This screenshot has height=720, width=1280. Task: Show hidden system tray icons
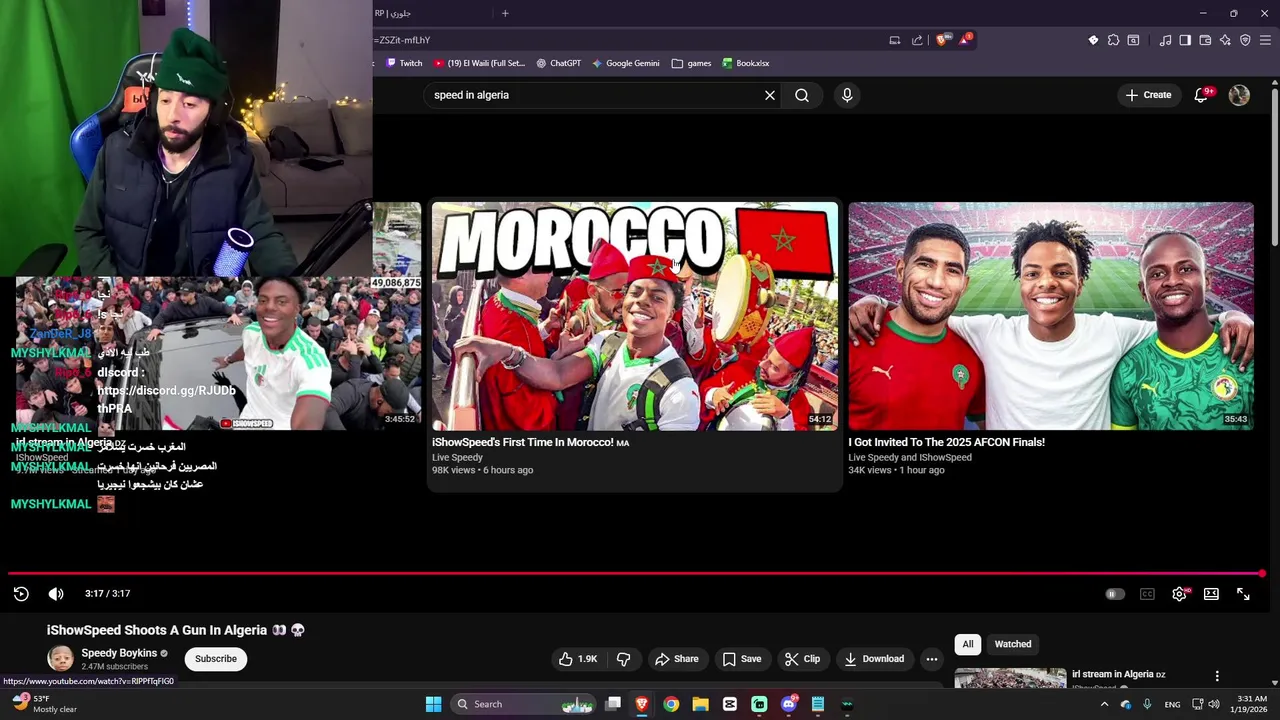(x=1104, y=704)
